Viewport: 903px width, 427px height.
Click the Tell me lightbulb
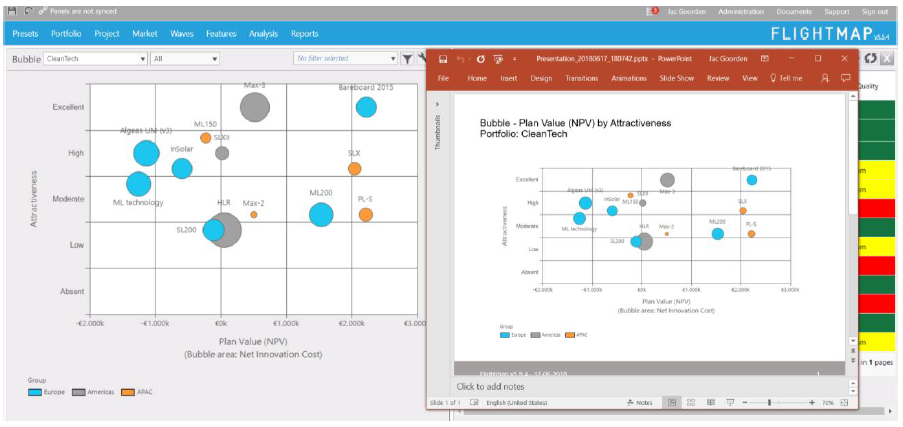[773, 78]
